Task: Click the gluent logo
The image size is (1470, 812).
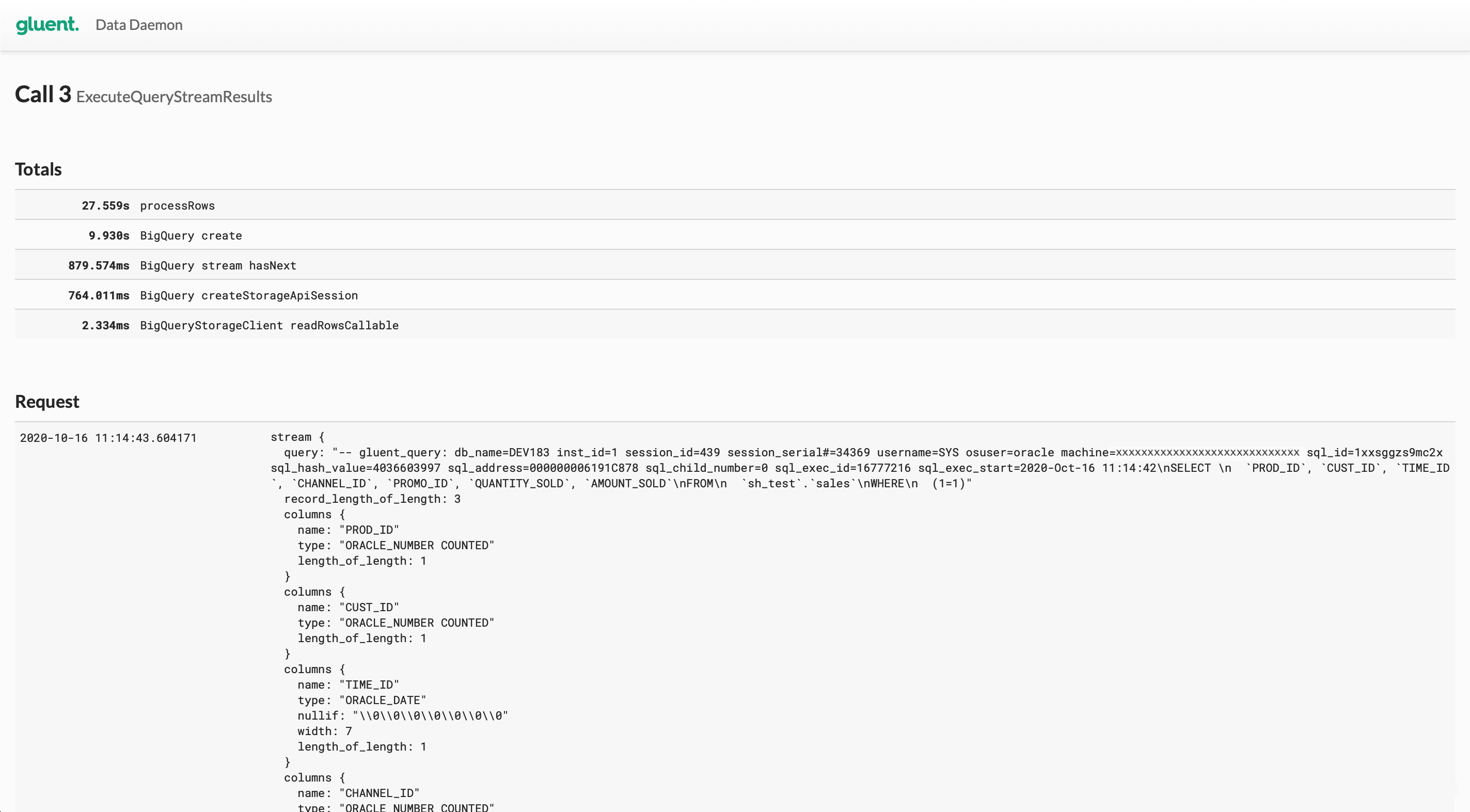Action: point(47,25)
